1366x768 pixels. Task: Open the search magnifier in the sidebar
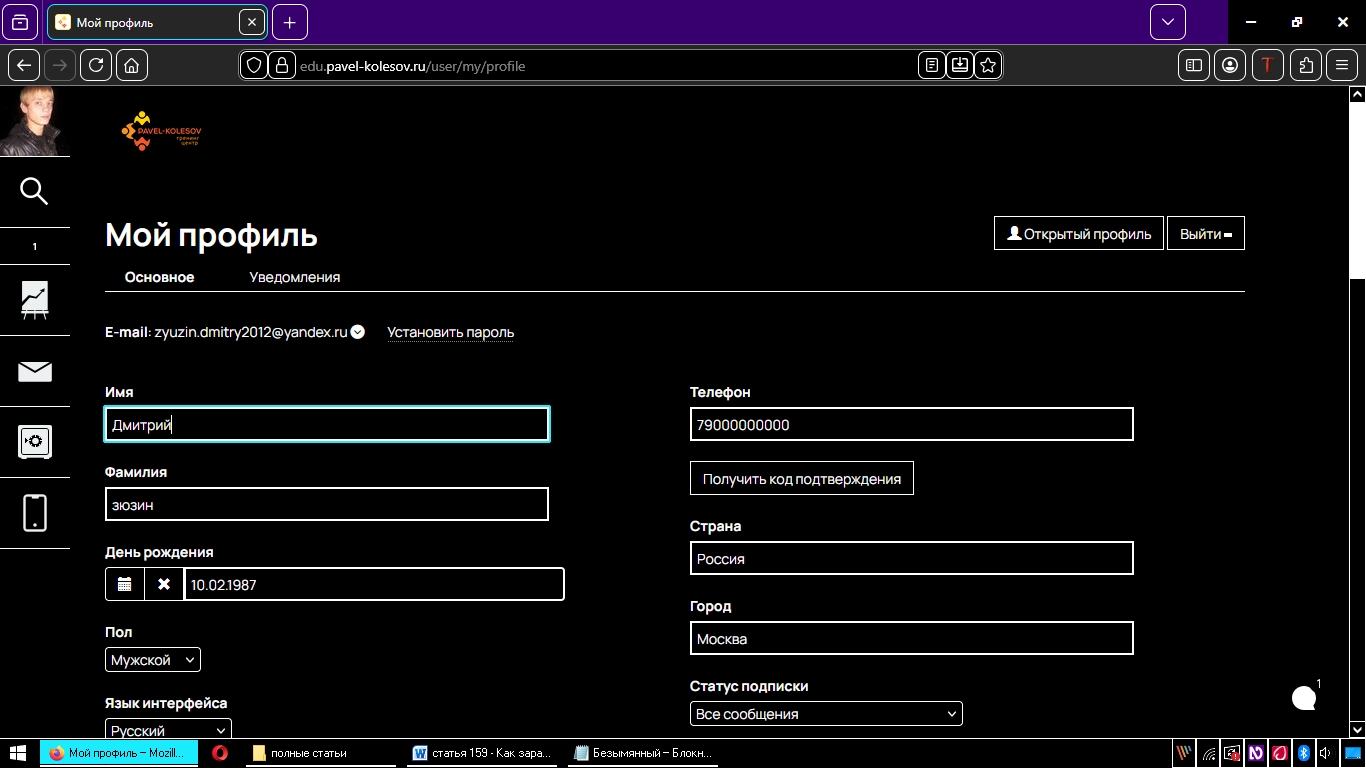click(x=34, y=191)
